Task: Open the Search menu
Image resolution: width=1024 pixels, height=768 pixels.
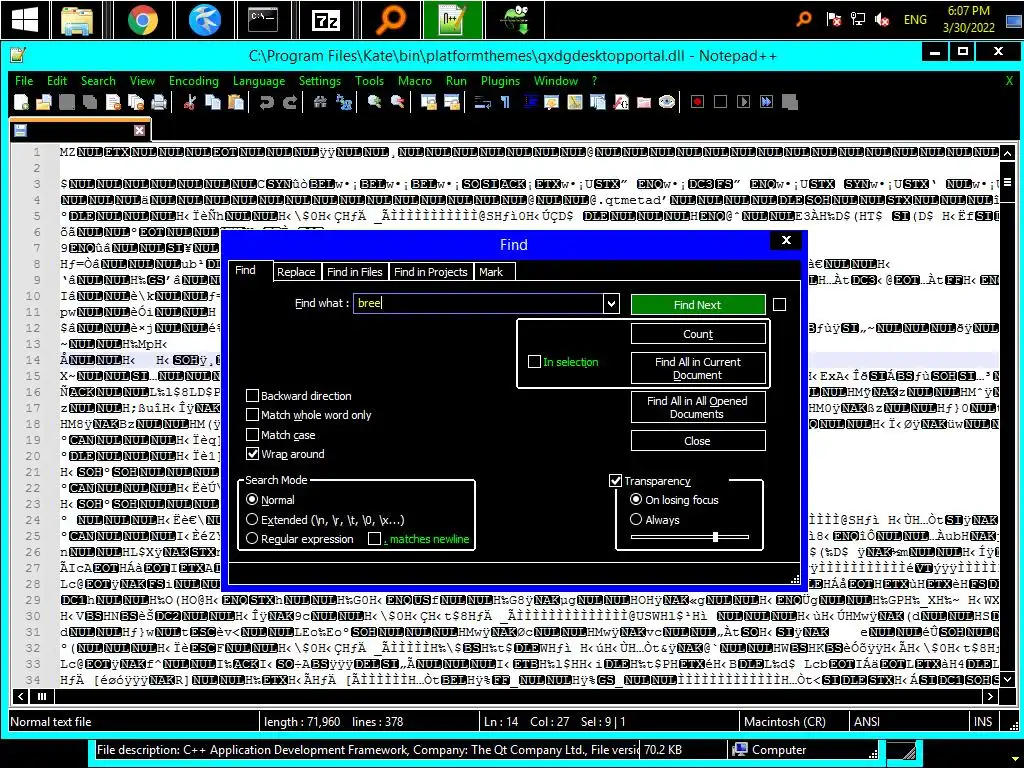Action: [x=98, y=81]
